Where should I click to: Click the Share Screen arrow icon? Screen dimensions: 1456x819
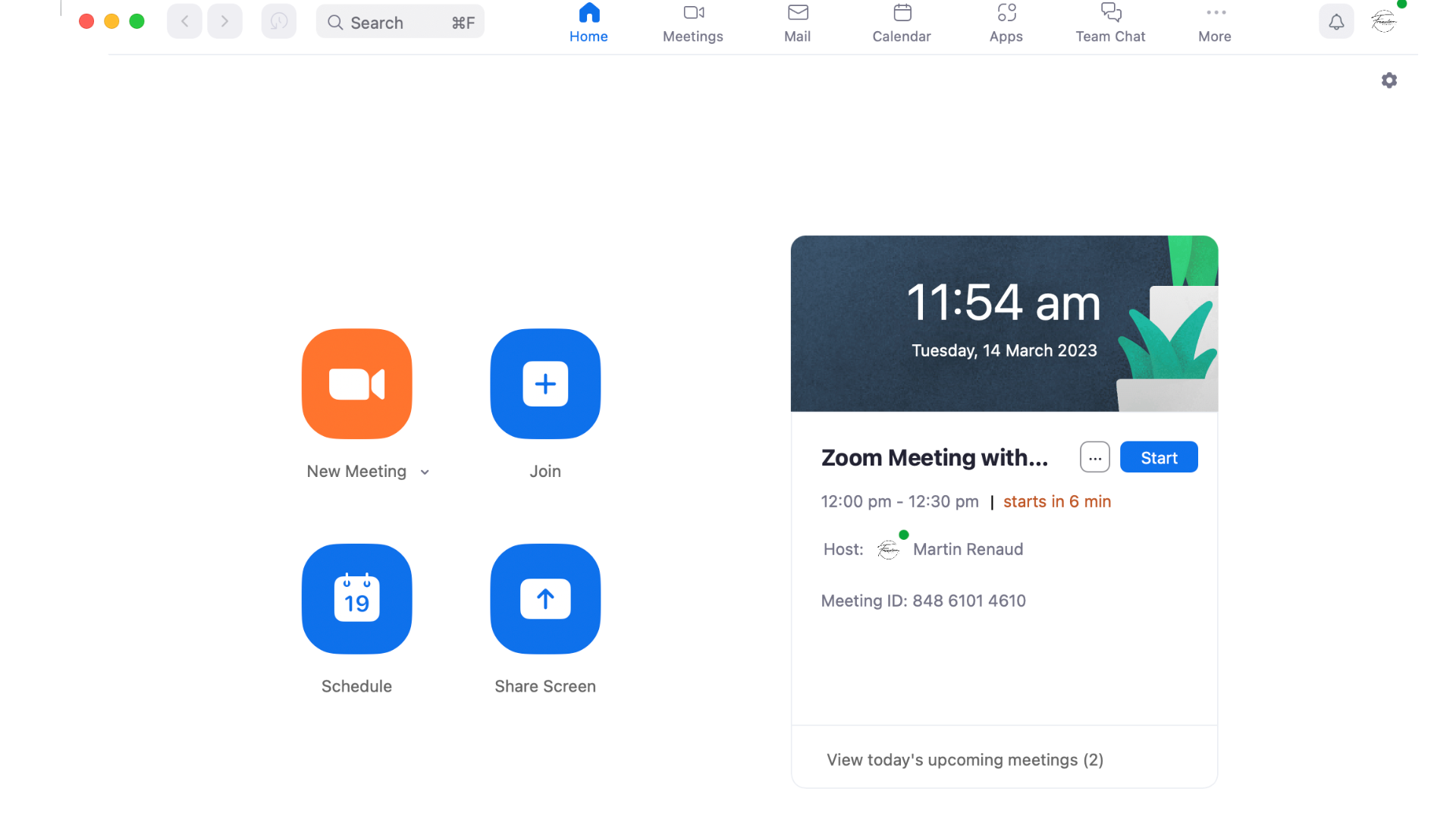545,599
